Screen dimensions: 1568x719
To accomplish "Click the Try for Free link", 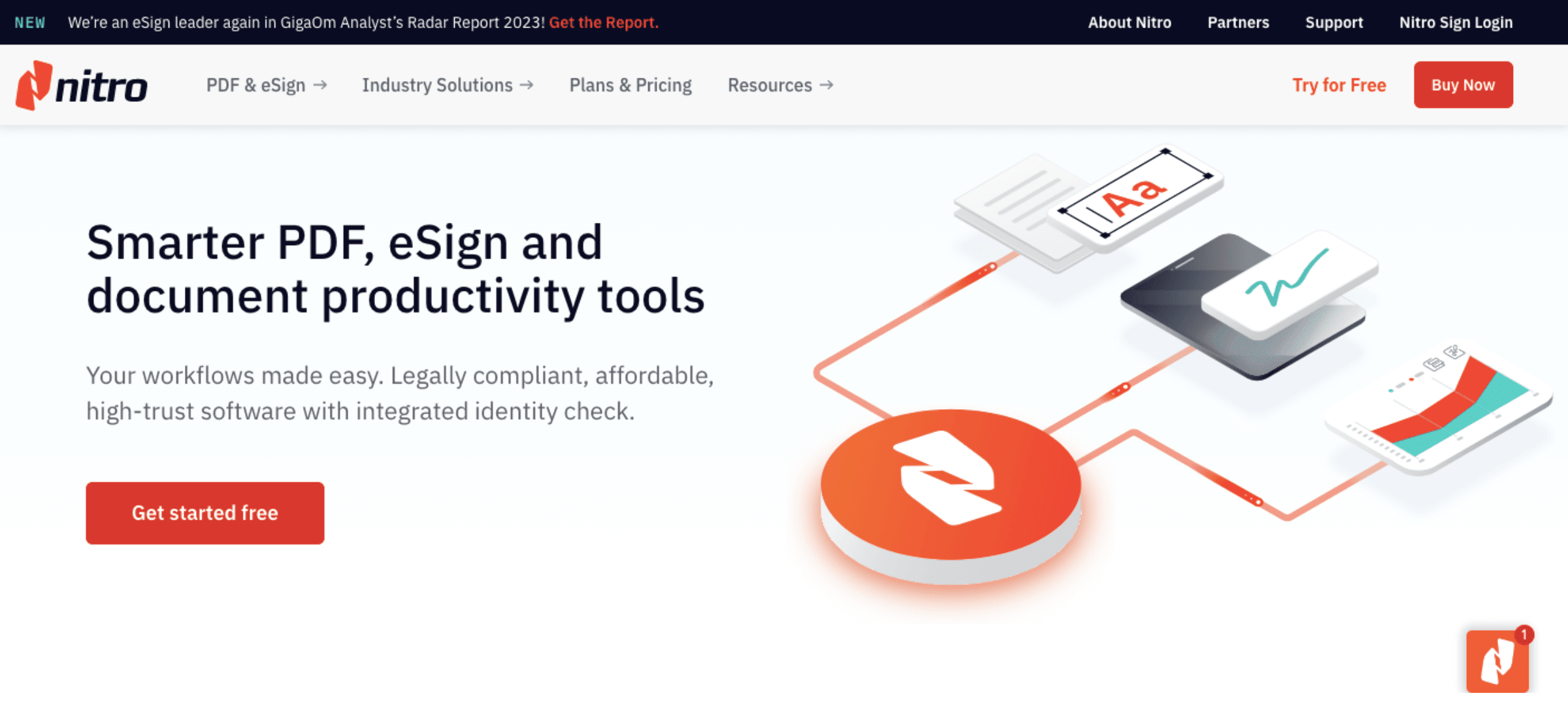I will pos(1339,86).
